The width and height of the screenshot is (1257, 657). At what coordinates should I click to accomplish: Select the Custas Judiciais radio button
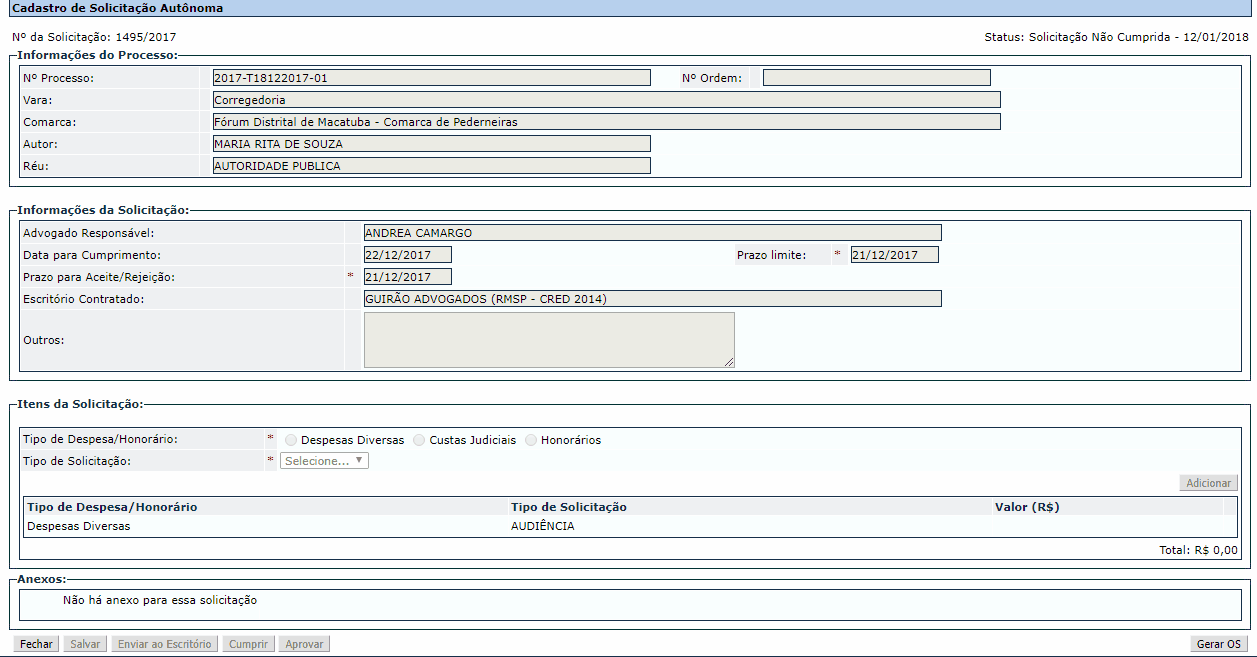(x=419, y=440)
